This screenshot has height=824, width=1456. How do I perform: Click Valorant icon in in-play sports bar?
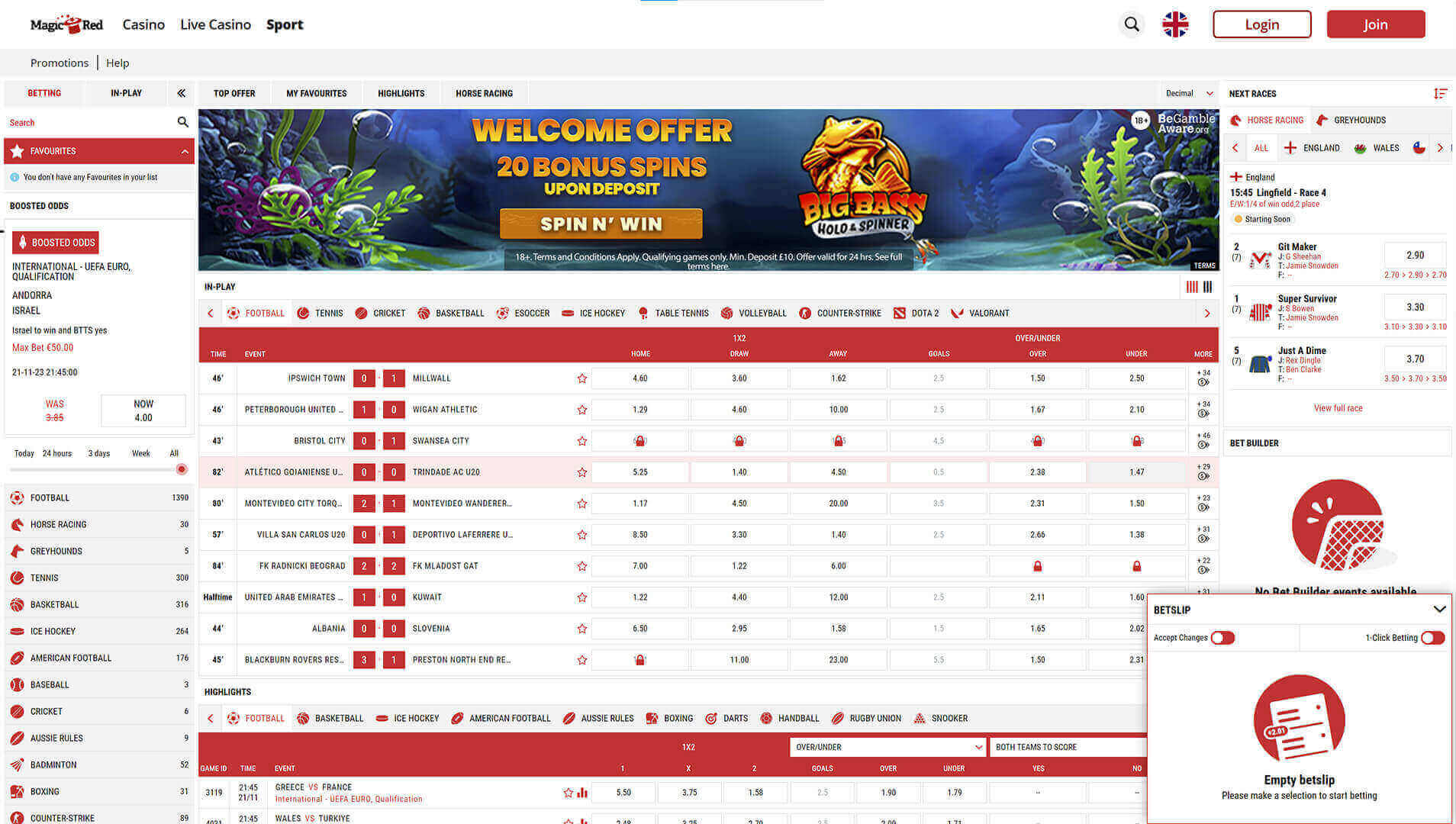coord(957,313)
